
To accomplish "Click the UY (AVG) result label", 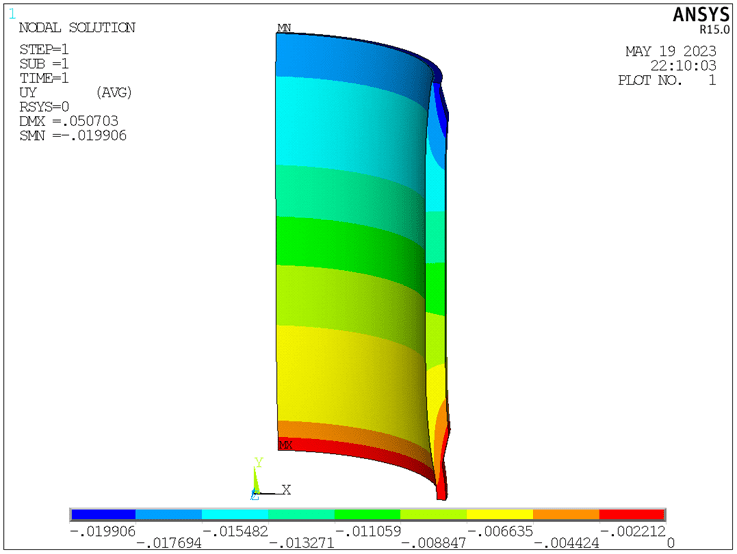I will click(x=76, y=92).
